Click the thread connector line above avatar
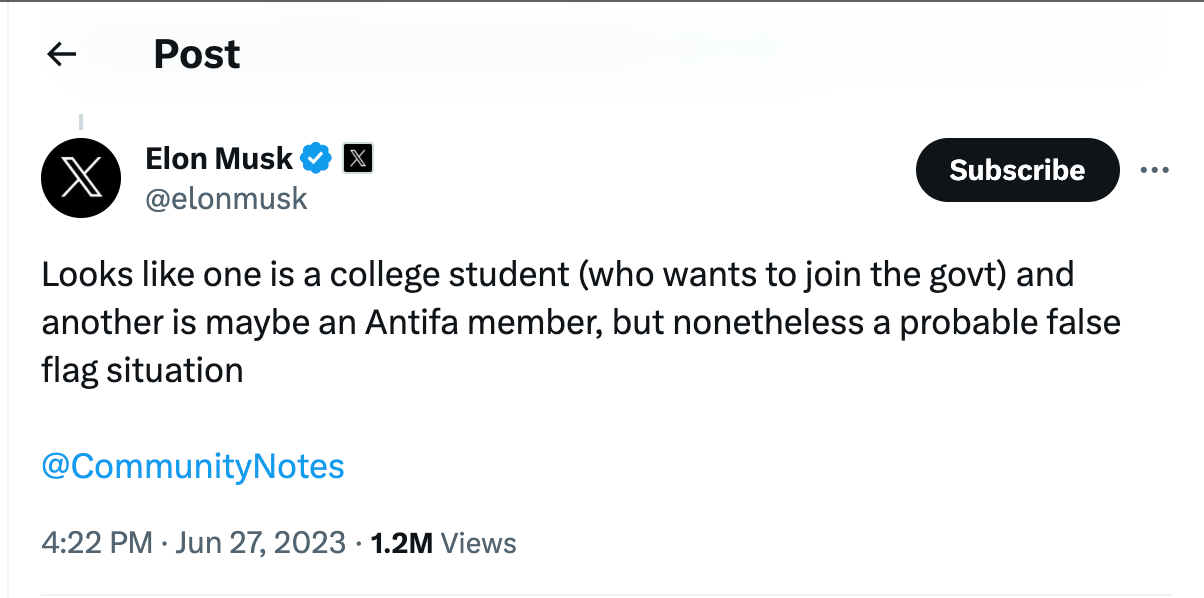1204x598 pixels. 80,123
